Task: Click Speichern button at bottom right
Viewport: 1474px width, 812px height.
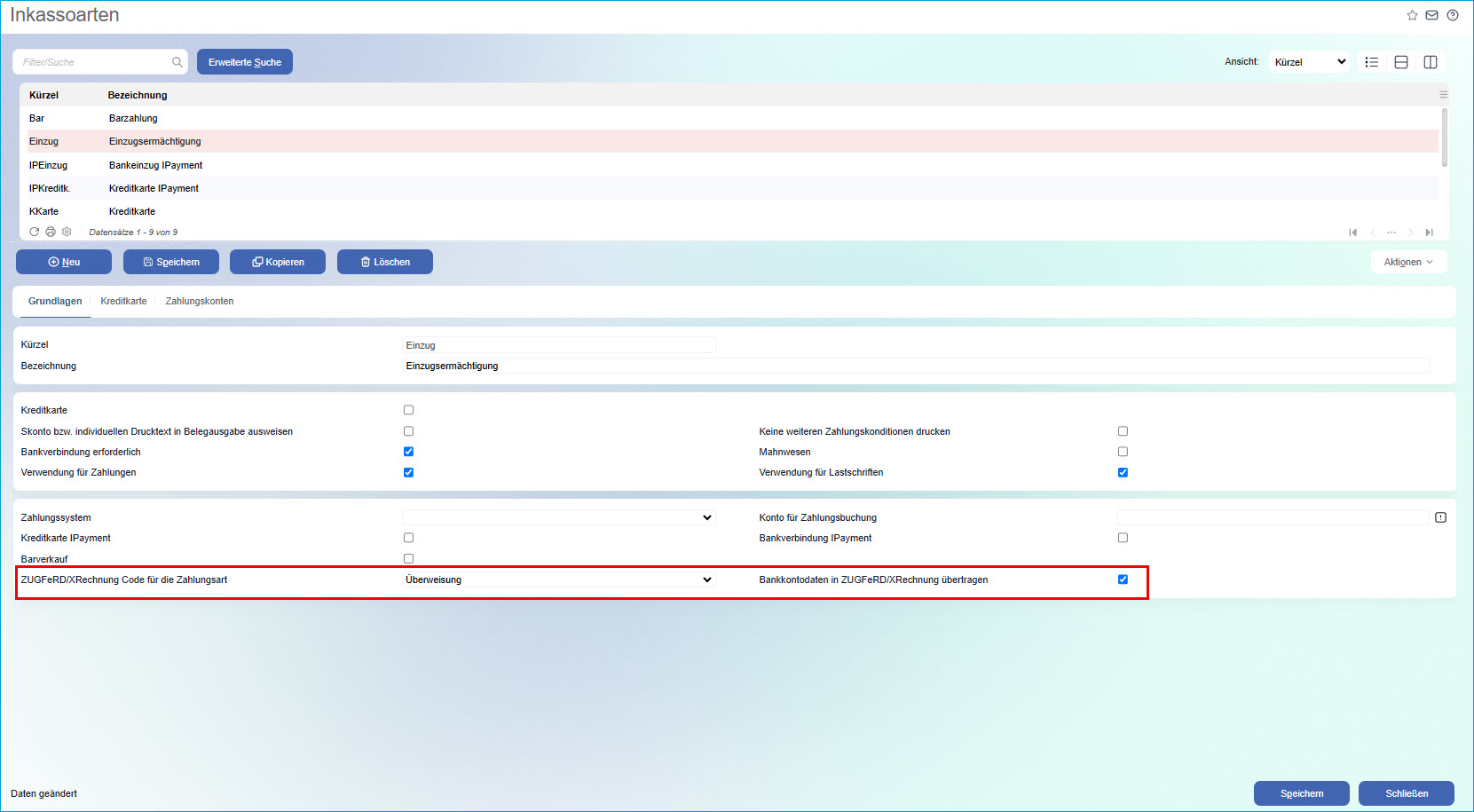Action: (x=1302, y=793)
